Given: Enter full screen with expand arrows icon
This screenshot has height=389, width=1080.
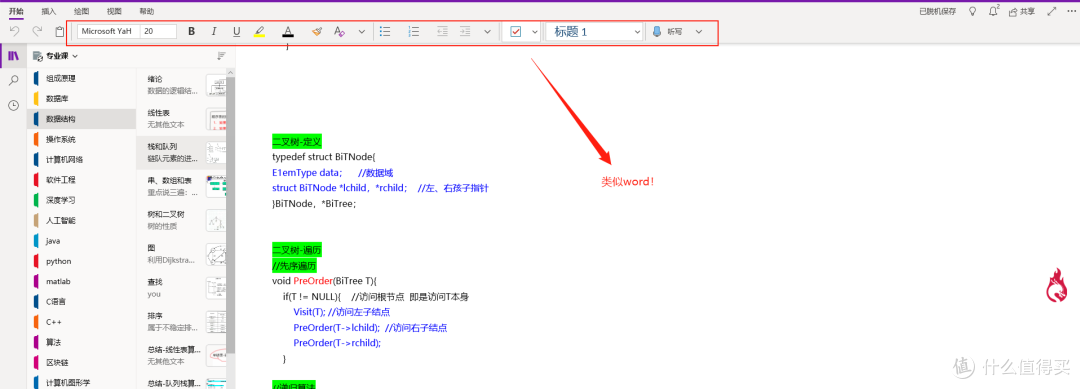Looking at the screenshot, I should coord(1051,12).
